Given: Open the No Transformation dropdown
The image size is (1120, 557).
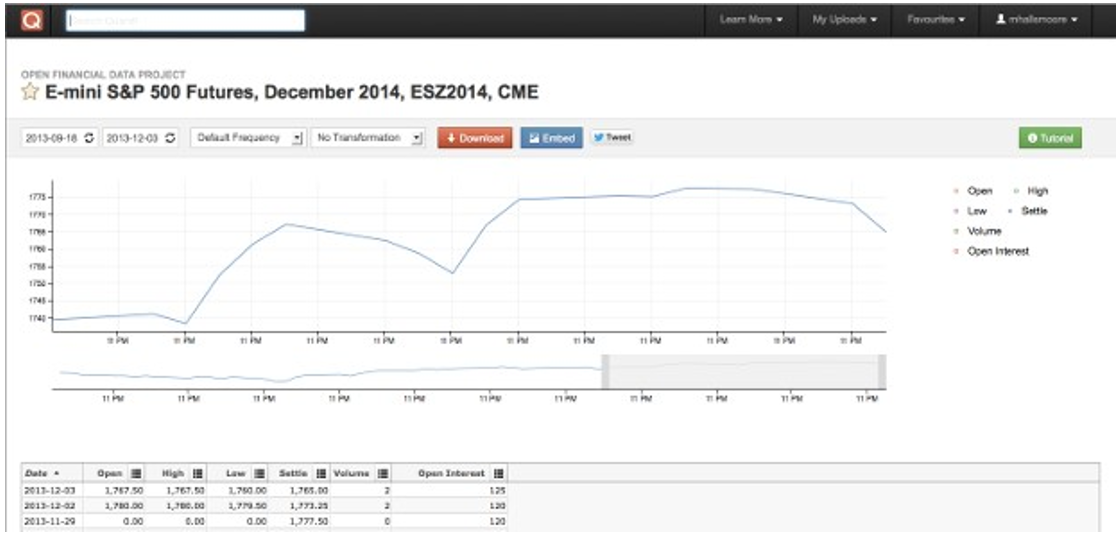Looking at the screenshot, I should point(368,138).
